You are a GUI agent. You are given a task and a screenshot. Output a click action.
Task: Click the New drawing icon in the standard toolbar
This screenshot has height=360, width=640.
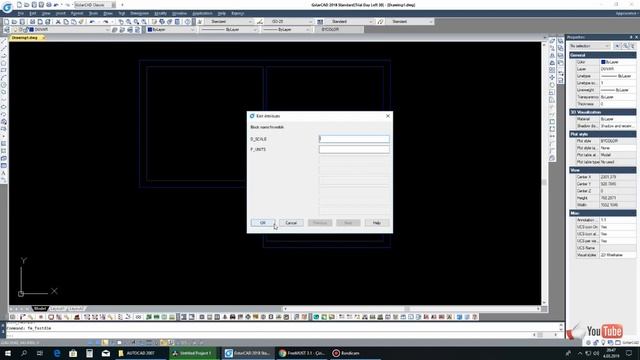click(7, 22)
